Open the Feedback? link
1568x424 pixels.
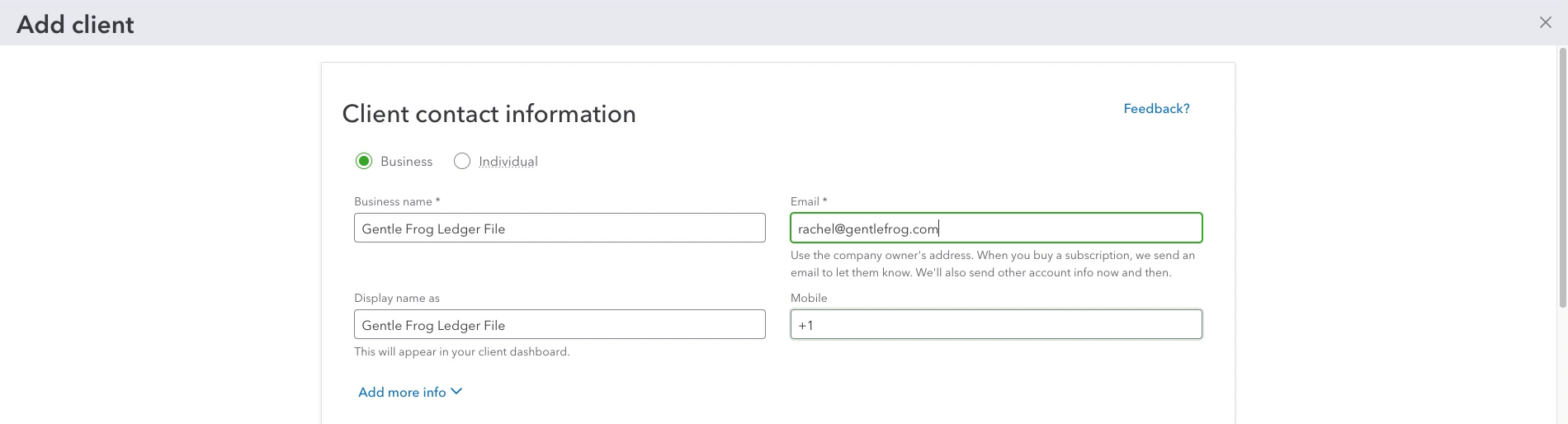pos(1156,109)
